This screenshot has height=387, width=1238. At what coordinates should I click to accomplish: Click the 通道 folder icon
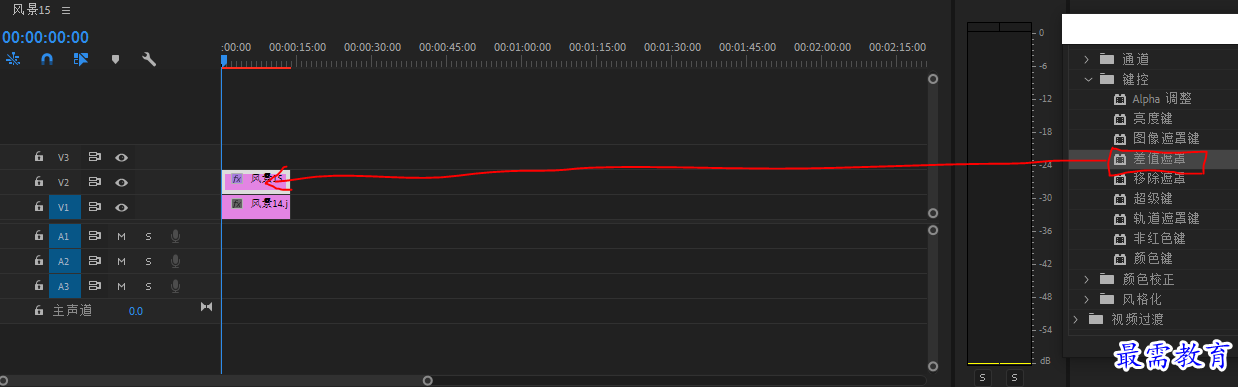1107,59
